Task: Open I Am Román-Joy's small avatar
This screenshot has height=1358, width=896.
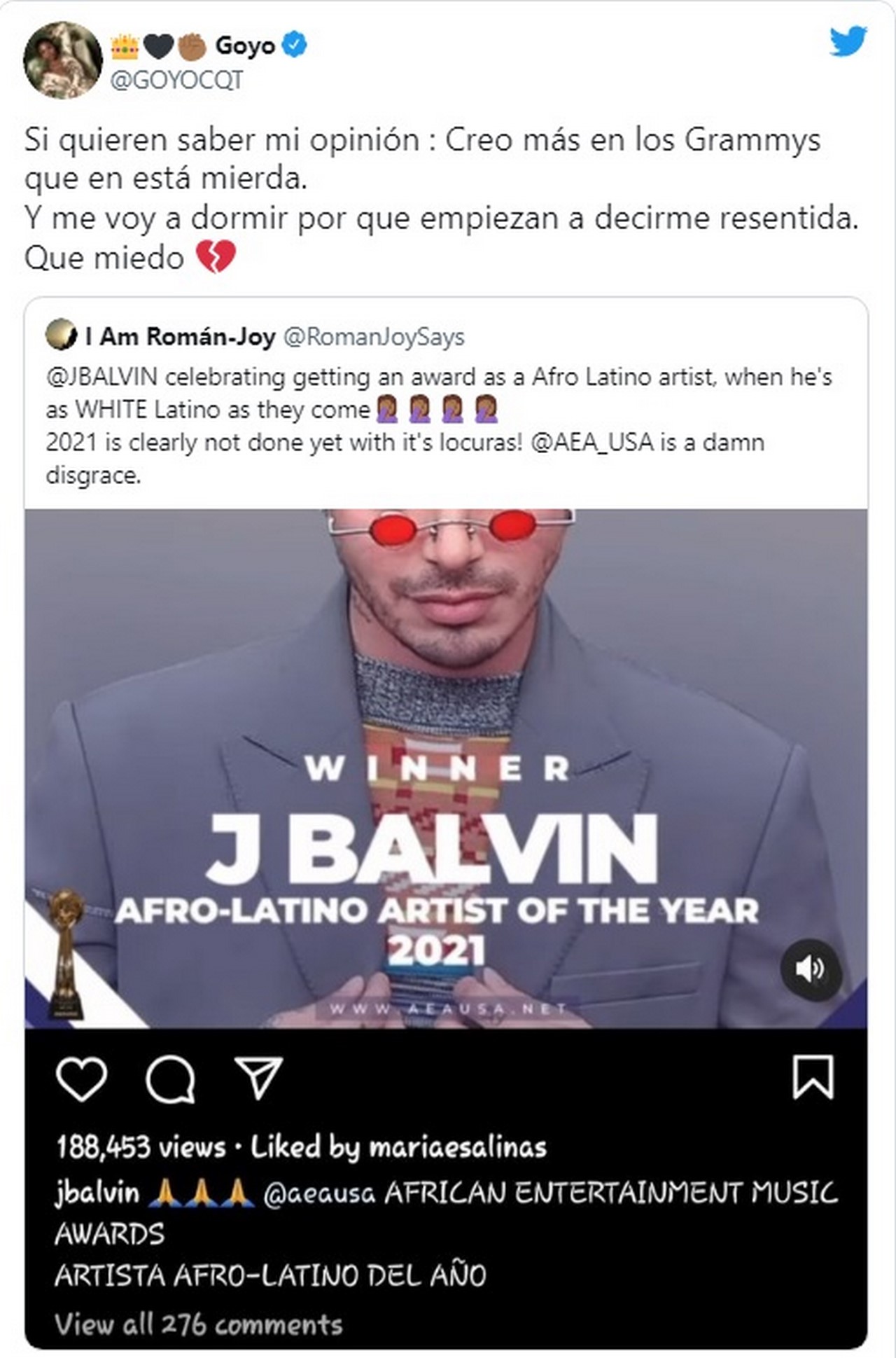Action: 61,335
